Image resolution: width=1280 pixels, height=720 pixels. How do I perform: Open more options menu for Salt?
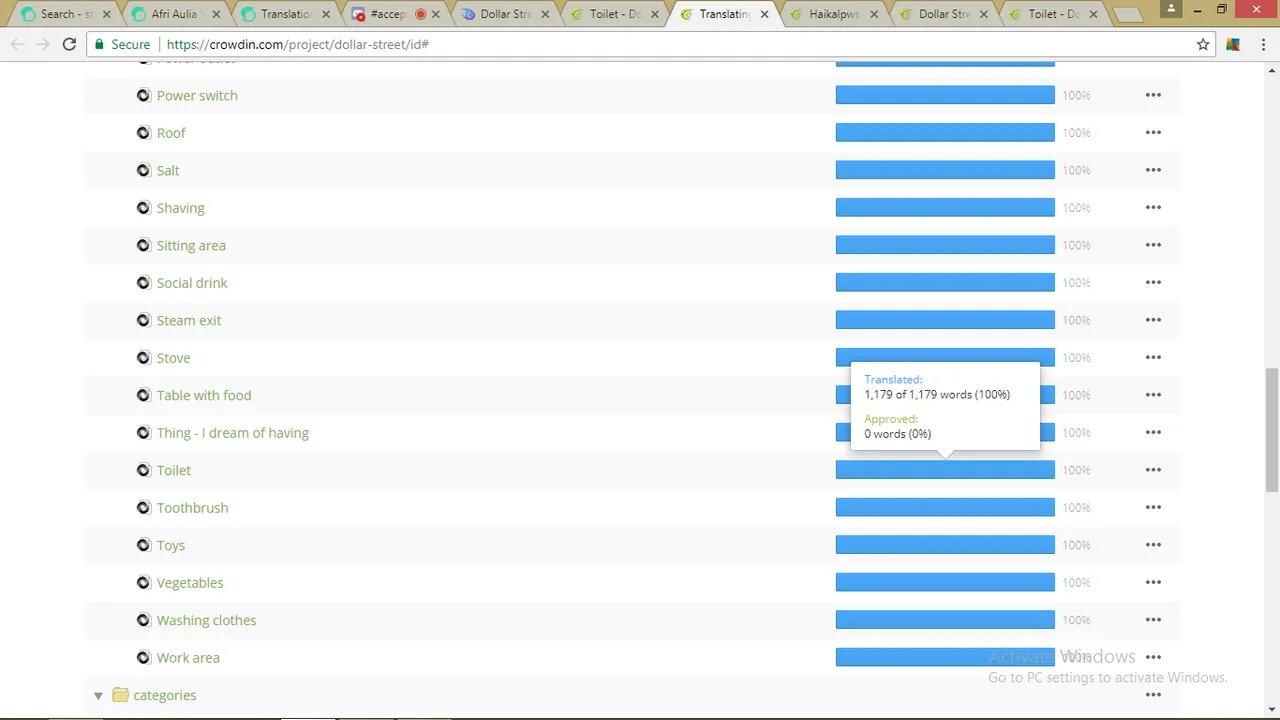[1153, 170]
